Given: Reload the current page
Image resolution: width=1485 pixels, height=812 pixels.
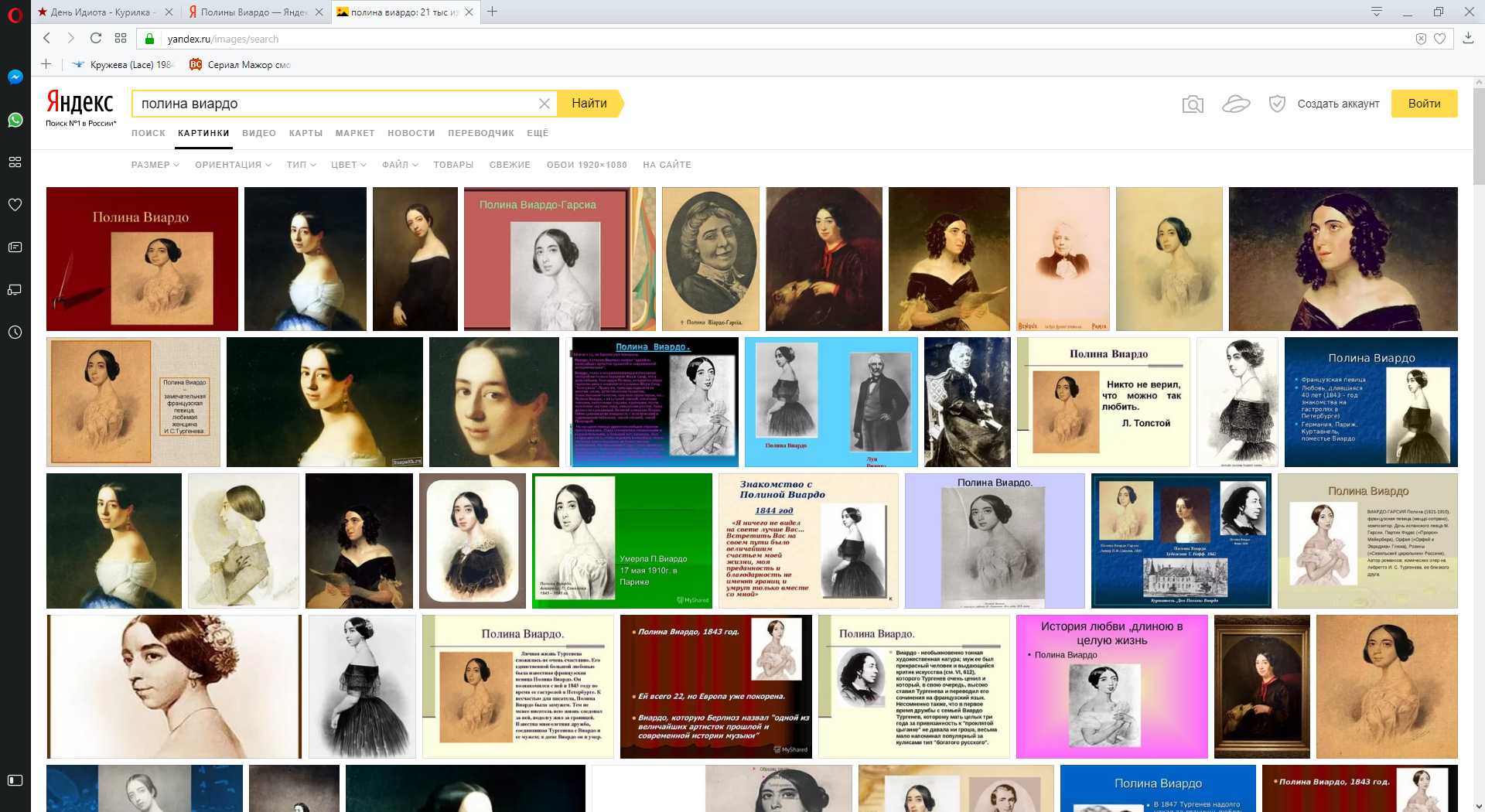Looking at the screenshot, I should pyautogui.click(x=96, y=38).
